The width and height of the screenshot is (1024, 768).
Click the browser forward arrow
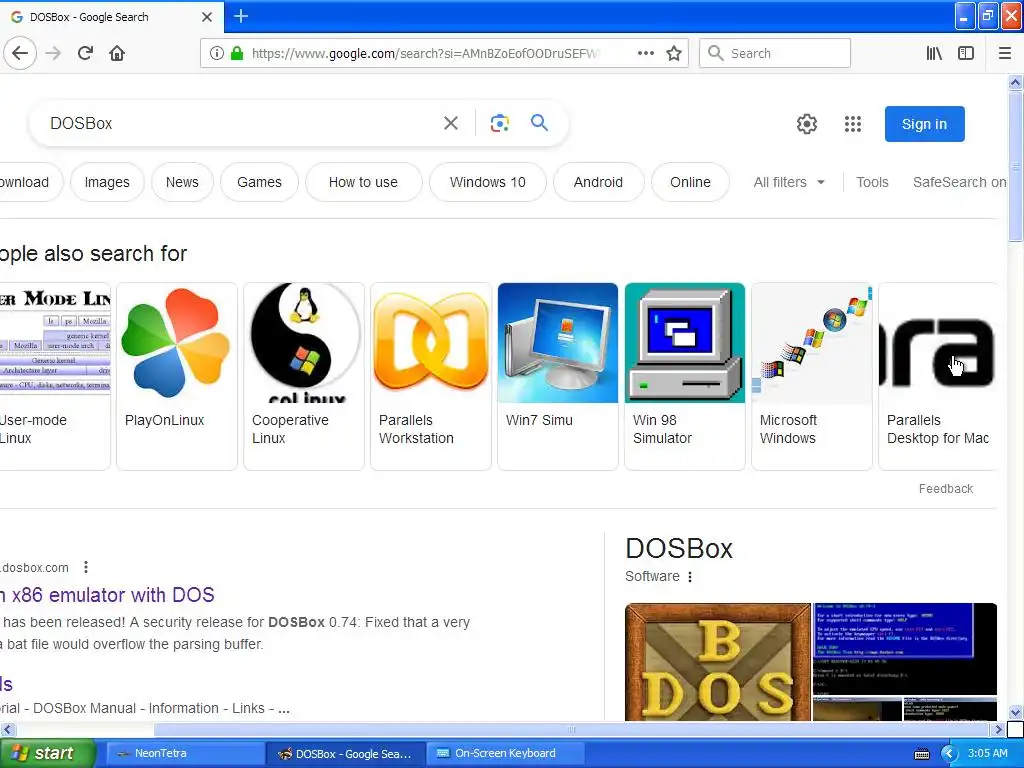(x=53, y=53)
